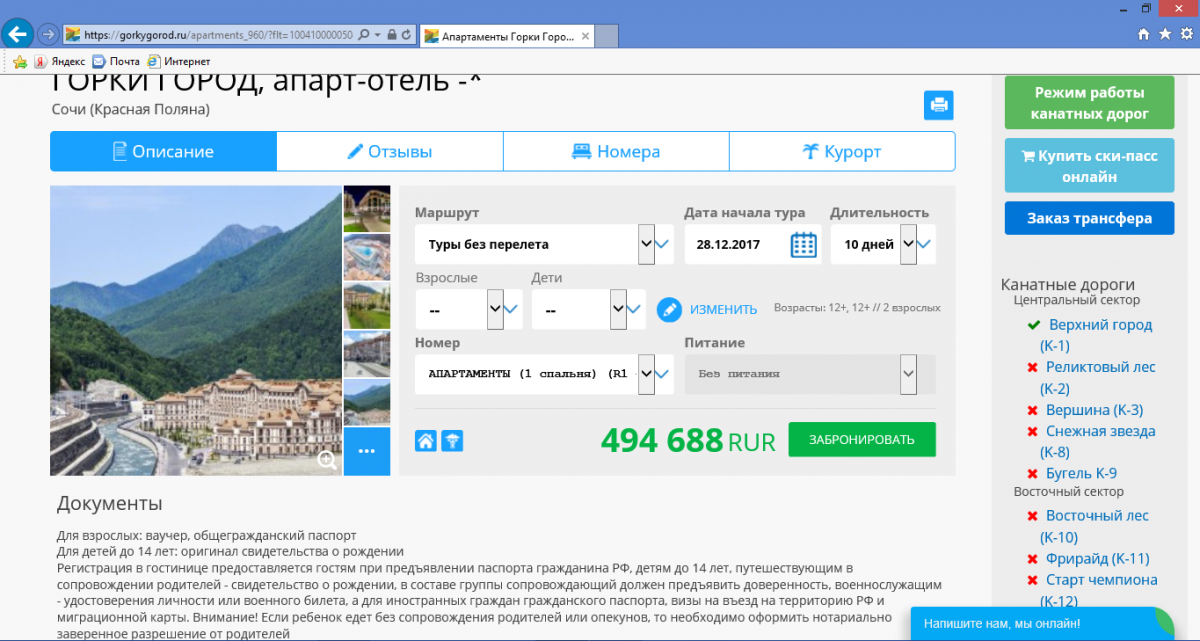1200x641 pixels.
Task: Open the Номера tab
Action: click(616, 152)
